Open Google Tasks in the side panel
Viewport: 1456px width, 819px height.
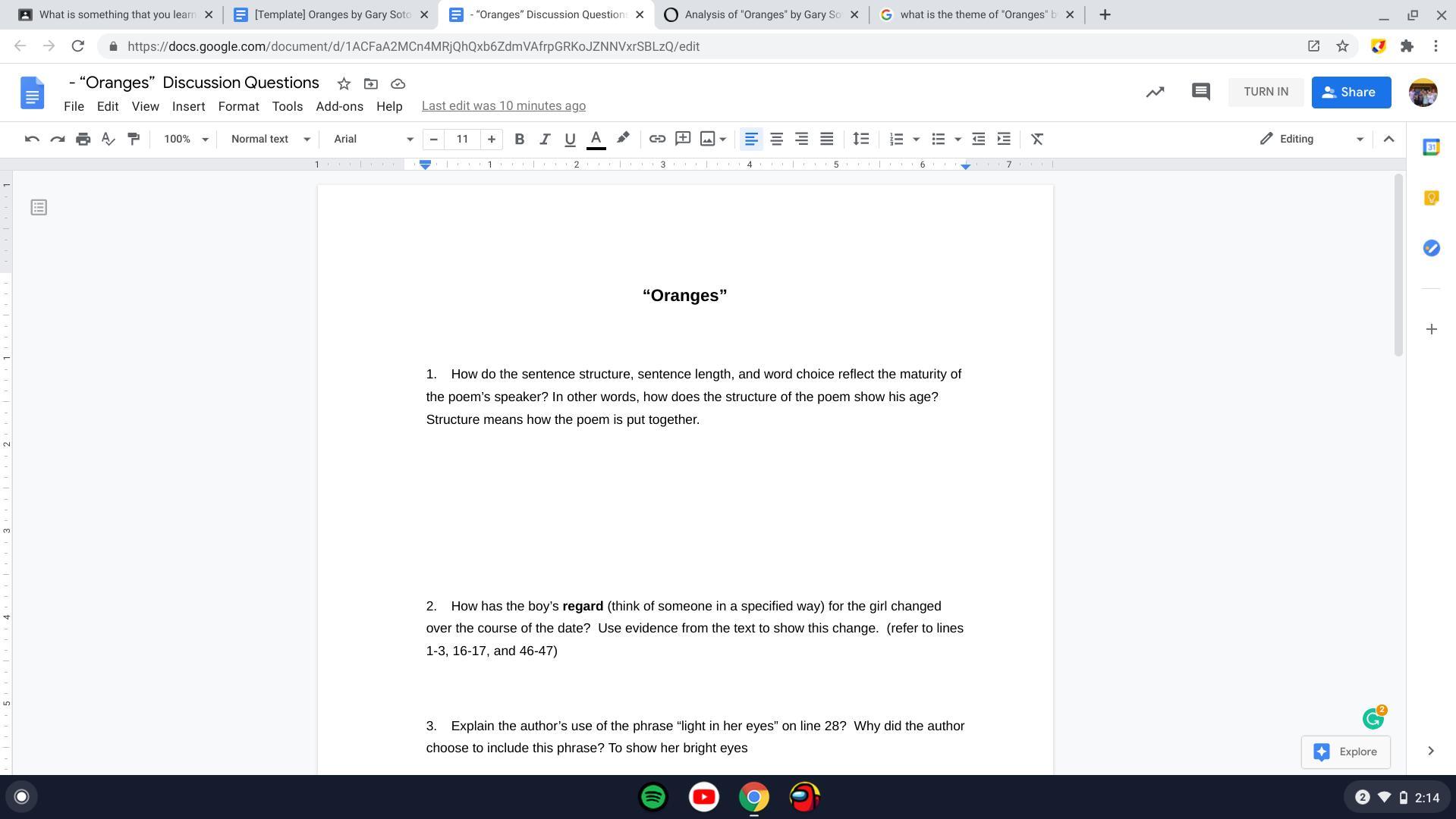click(1431, 248)
